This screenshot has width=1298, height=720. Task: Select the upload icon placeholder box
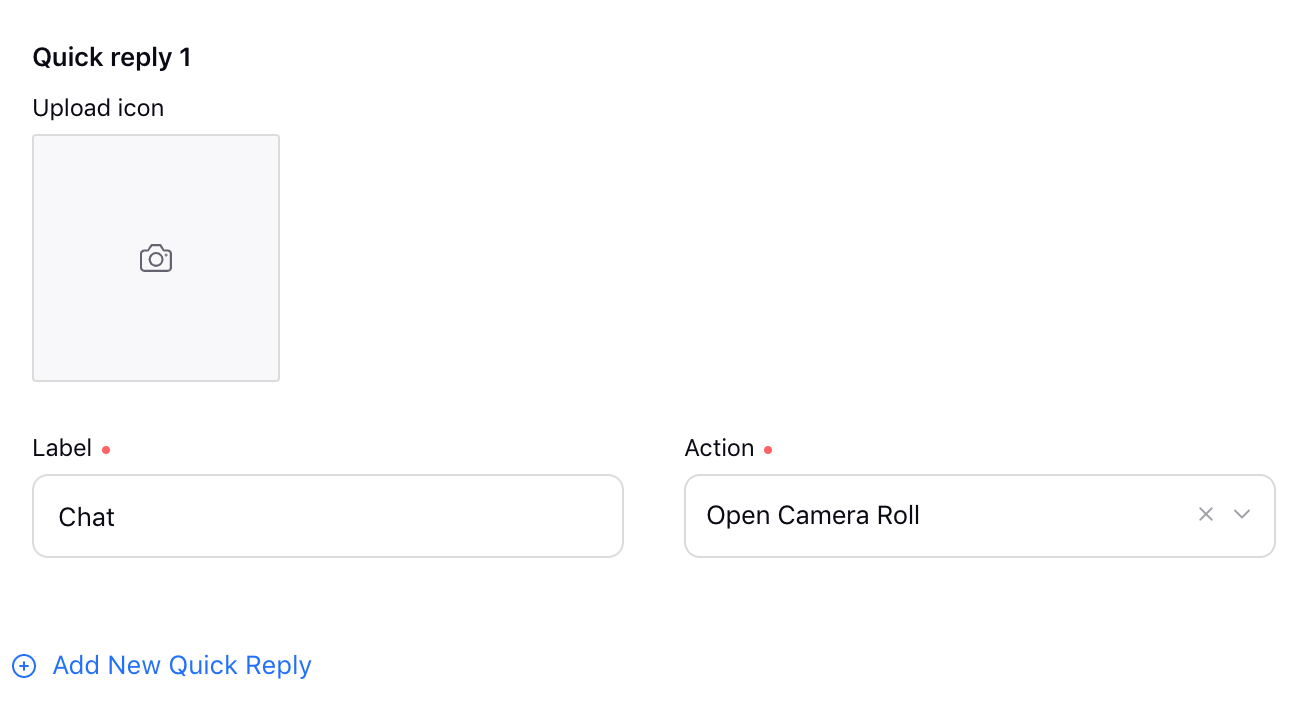click(x=156, y=258)
